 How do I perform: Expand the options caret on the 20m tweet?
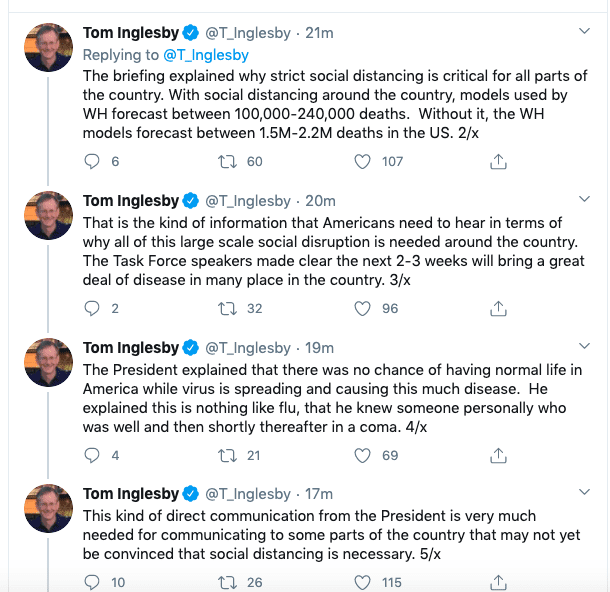pos(585,201)
